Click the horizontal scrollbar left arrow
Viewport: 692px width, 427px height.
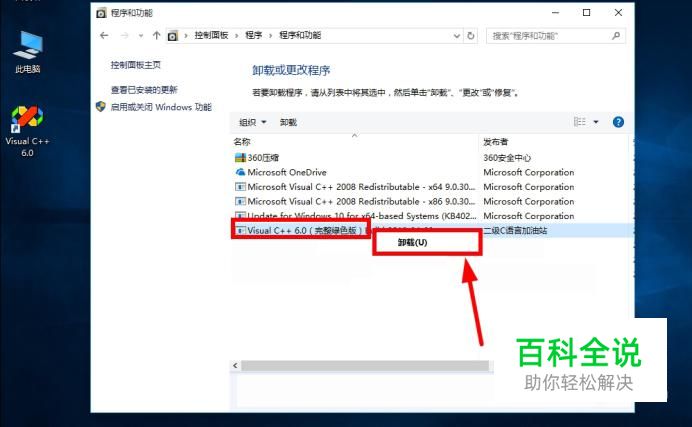coord(235,365)
